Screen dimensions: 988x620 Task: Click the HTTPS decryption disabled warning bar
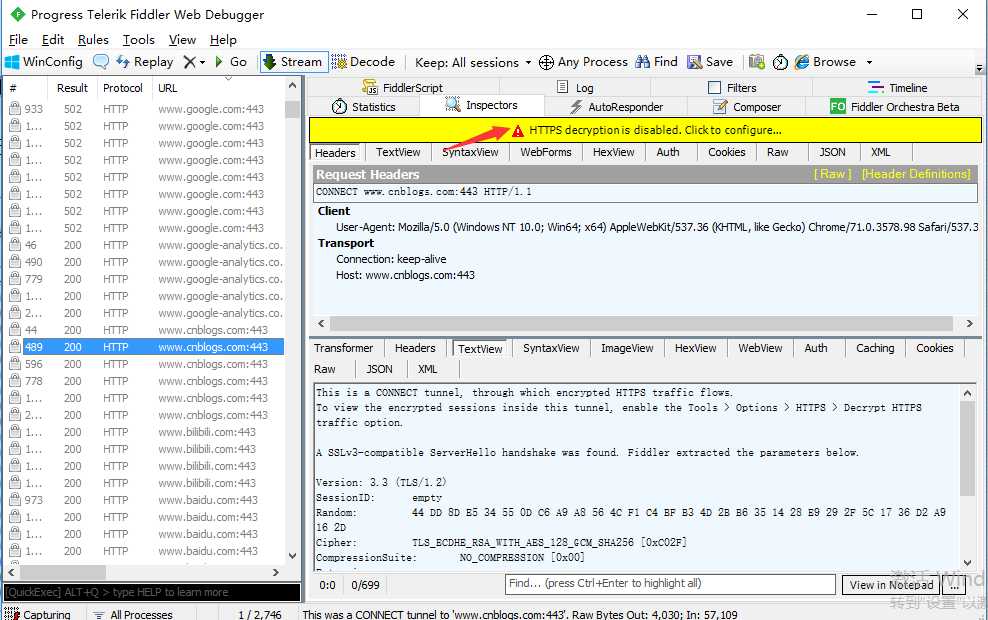[x=645, y=130]
